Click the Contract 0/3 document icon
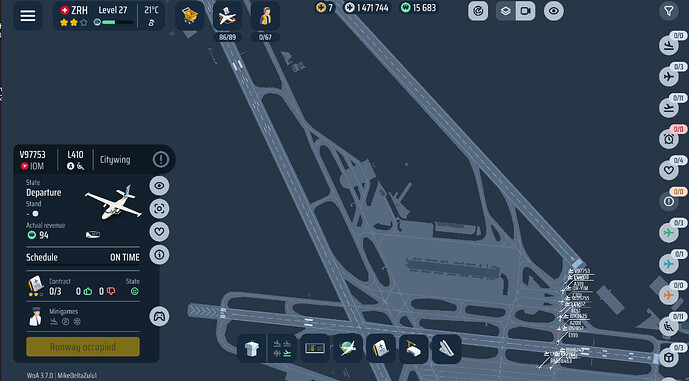This screenshot has height=381, width=689. [35, 286]
